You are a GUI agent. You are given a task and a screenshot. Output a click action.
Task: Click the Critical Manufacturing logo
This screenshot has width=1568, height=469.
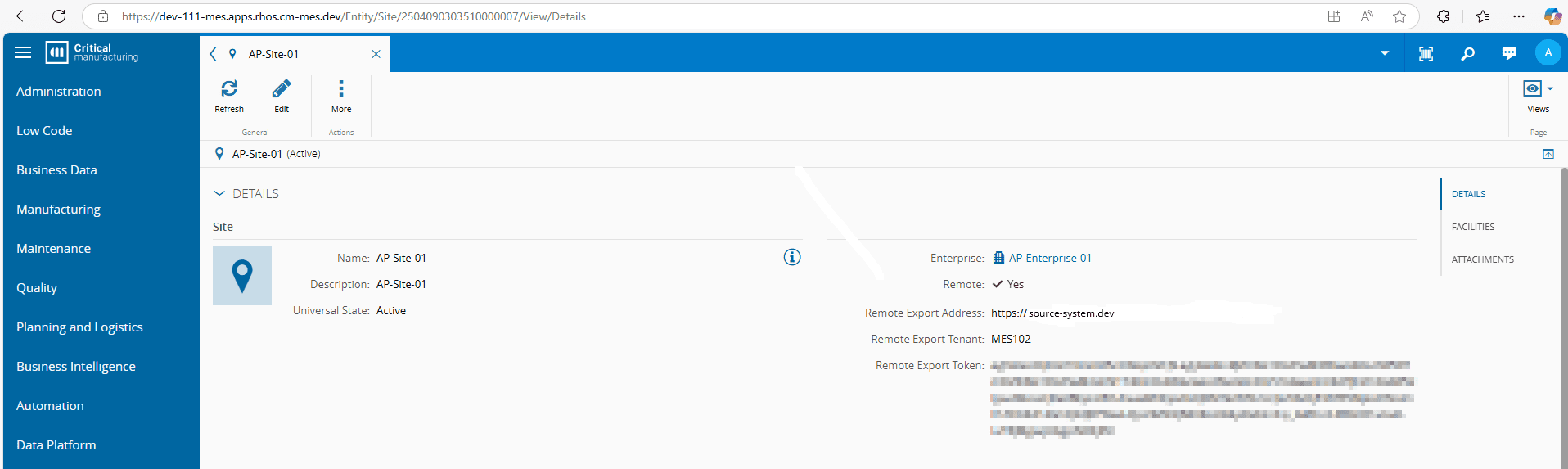(x=92, y=52)
